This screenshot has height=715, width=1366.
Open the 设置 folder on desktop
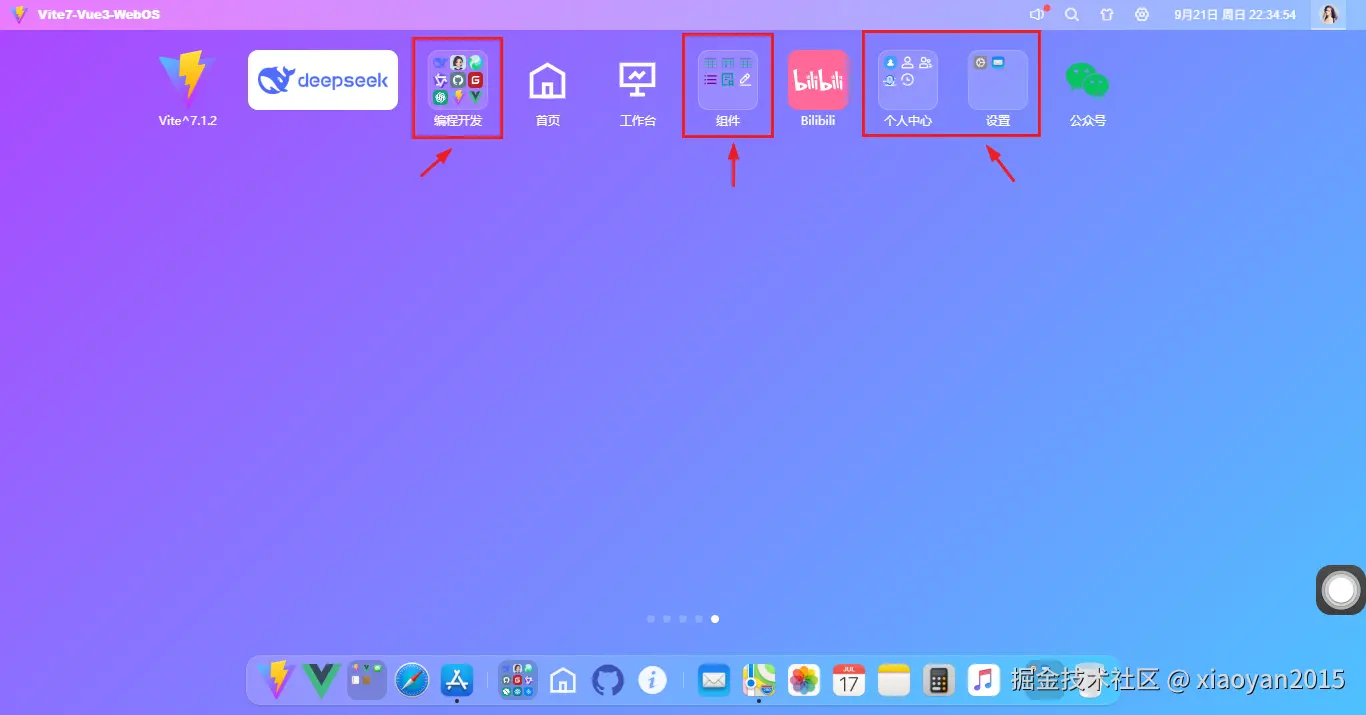pos(998,80)
